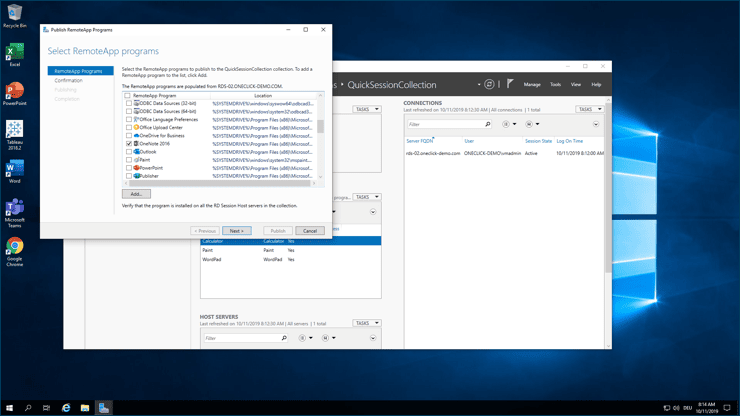Image resolution: width=740 pixels, height=416 pixels.
Task: Expand the Connections filter chevron
Action: coord(596,125)
